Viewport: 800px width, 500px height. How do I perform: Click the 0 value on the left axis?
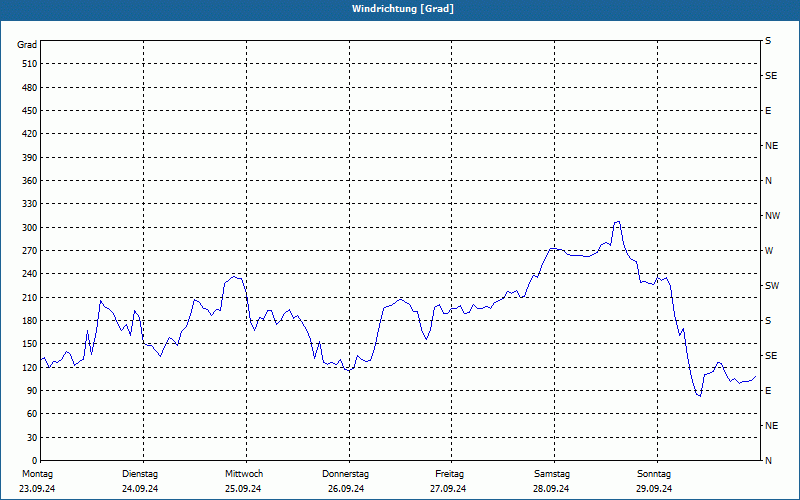(x=34, y=461)
